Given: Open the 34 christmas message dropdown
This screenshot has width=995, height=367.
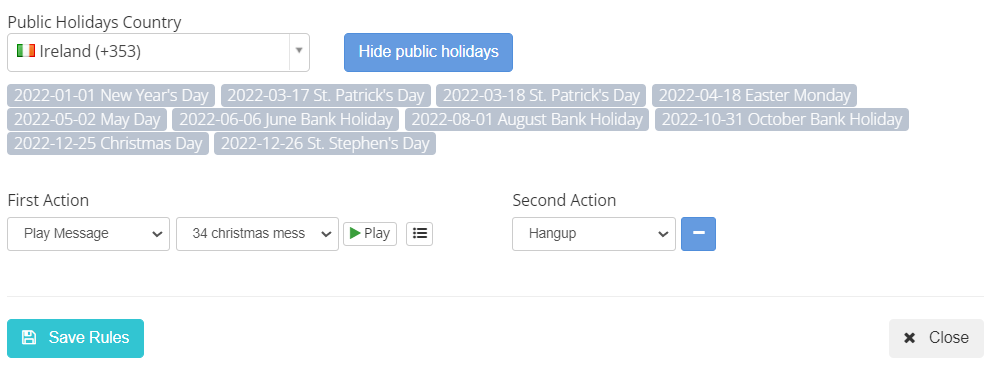Looking at the screenshot, I should [x=258, y=234].
